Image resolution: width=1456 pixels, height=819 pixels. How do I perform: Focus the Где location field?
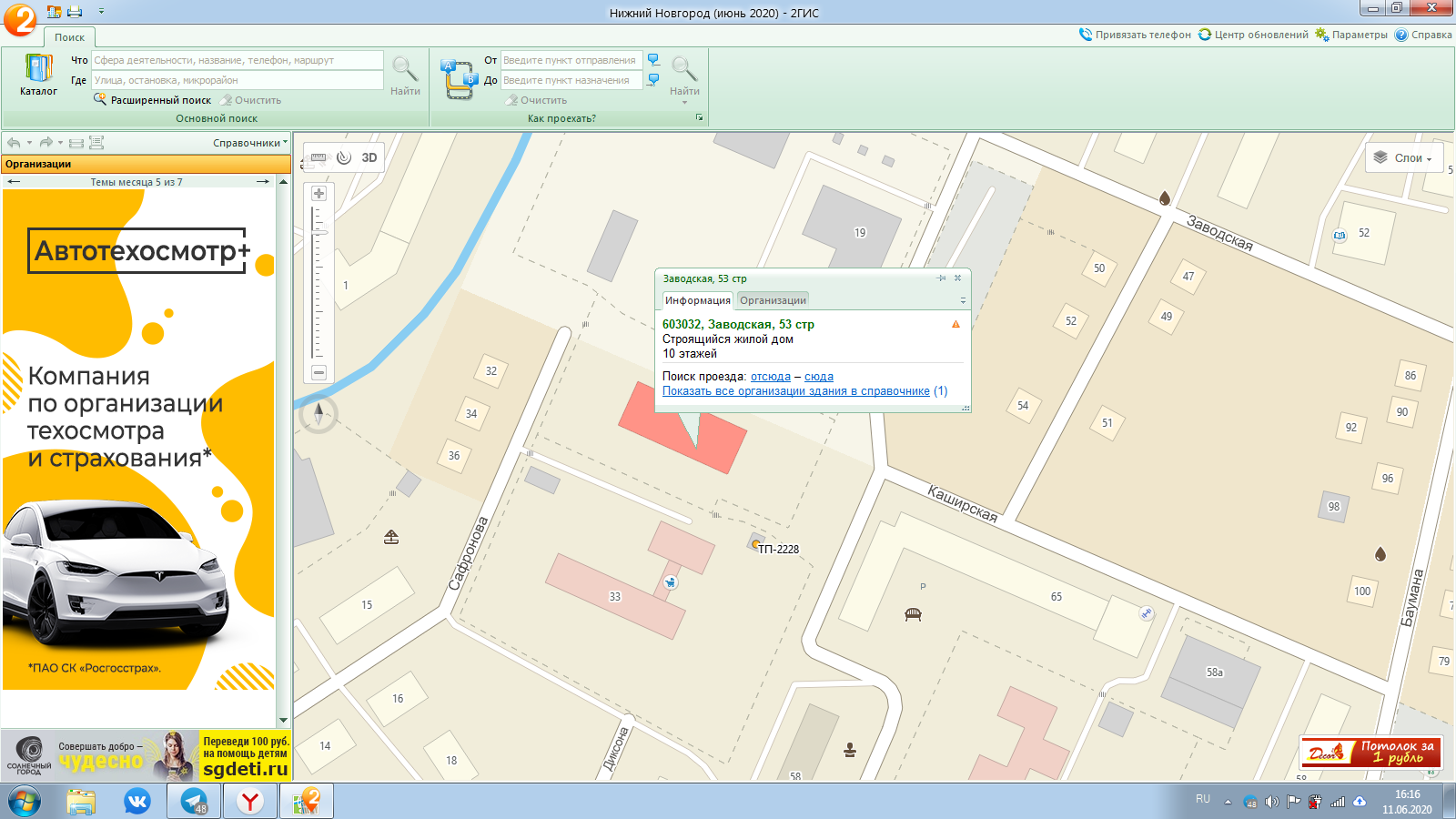tap(238, 80)
